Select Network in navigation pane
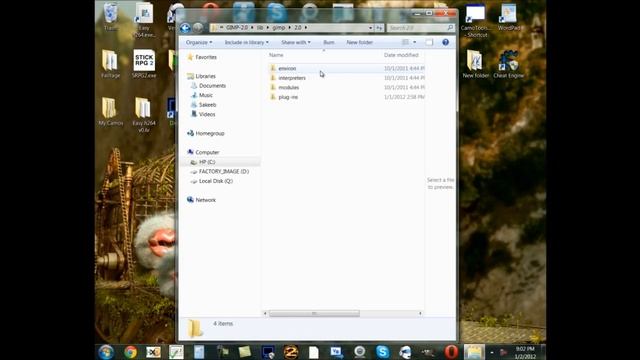This screenshot has height=360, width=640. pyautogui.click(x=205, y=200)
